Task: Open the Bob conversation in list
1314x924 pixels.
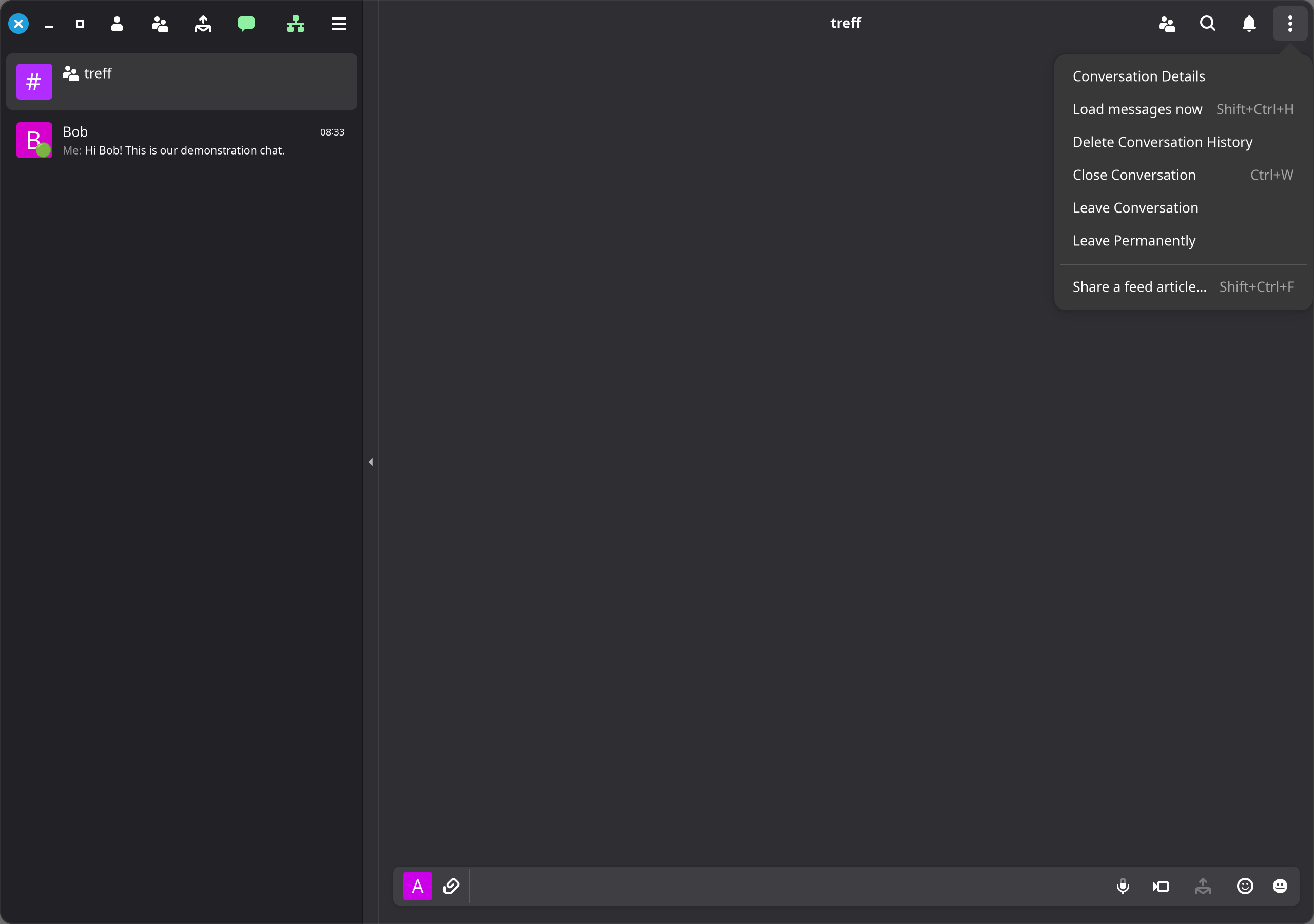Action: click(x=181, y=140)
